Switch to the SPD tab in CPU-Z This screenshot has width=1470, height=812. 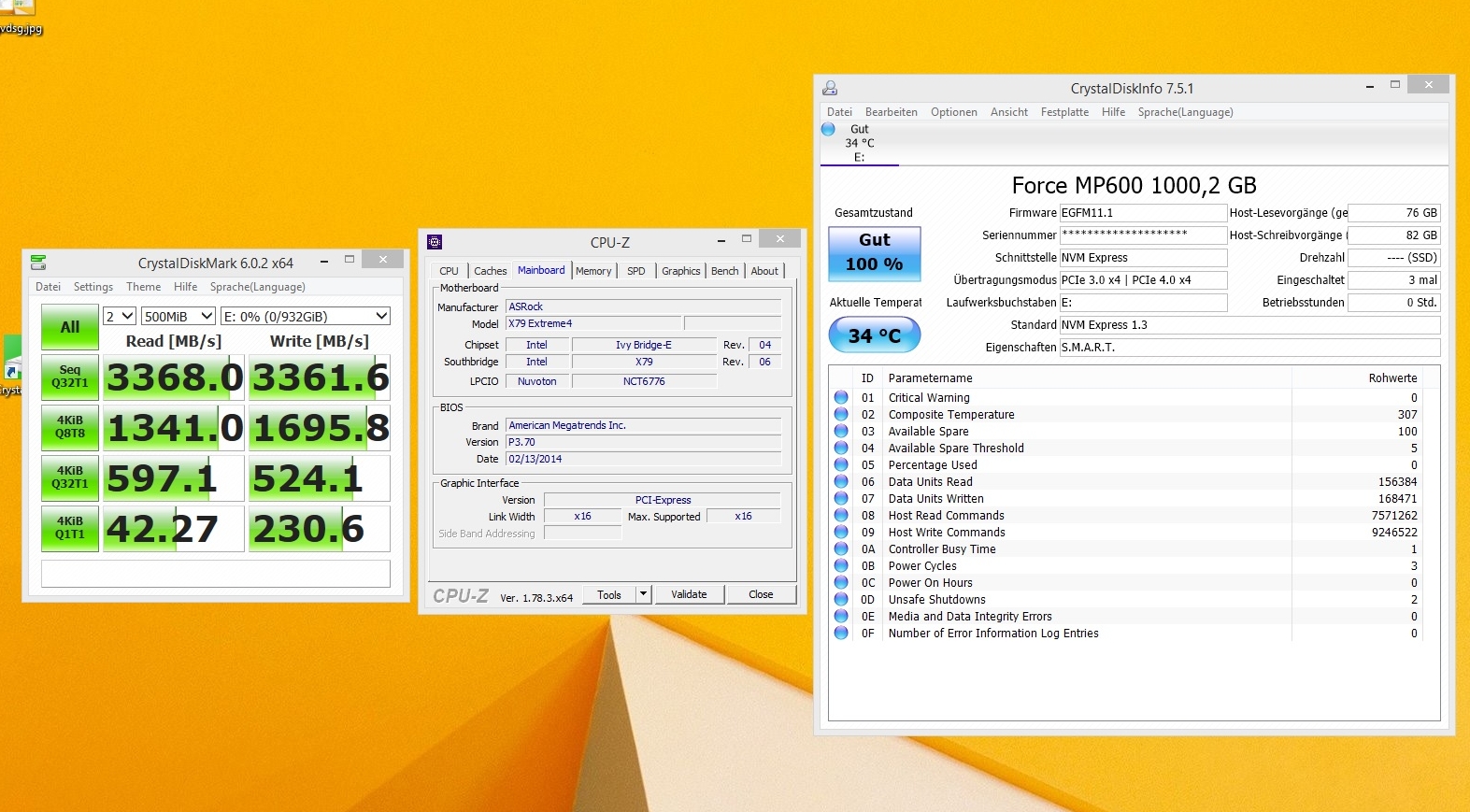636,271
